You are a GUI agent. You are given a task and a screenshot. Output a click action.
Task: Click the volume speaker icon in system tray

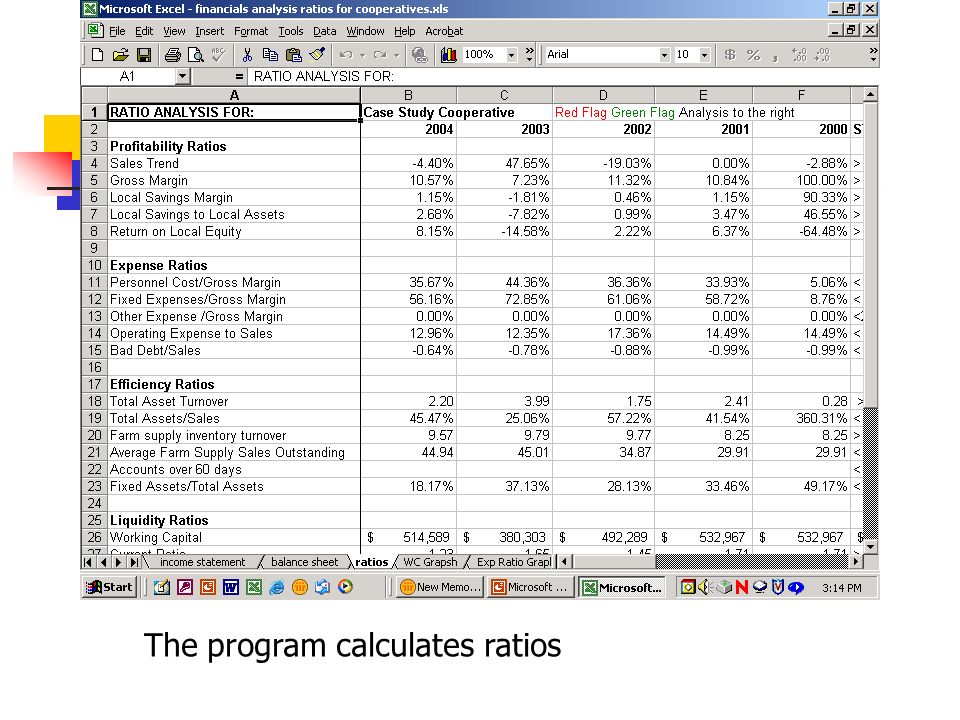click(x=705, y=587)
